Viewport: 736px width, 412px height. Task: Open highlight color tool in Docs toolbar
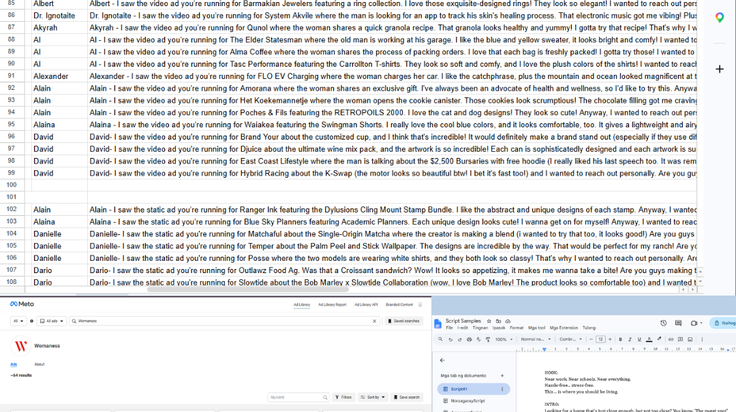(659, 339)
